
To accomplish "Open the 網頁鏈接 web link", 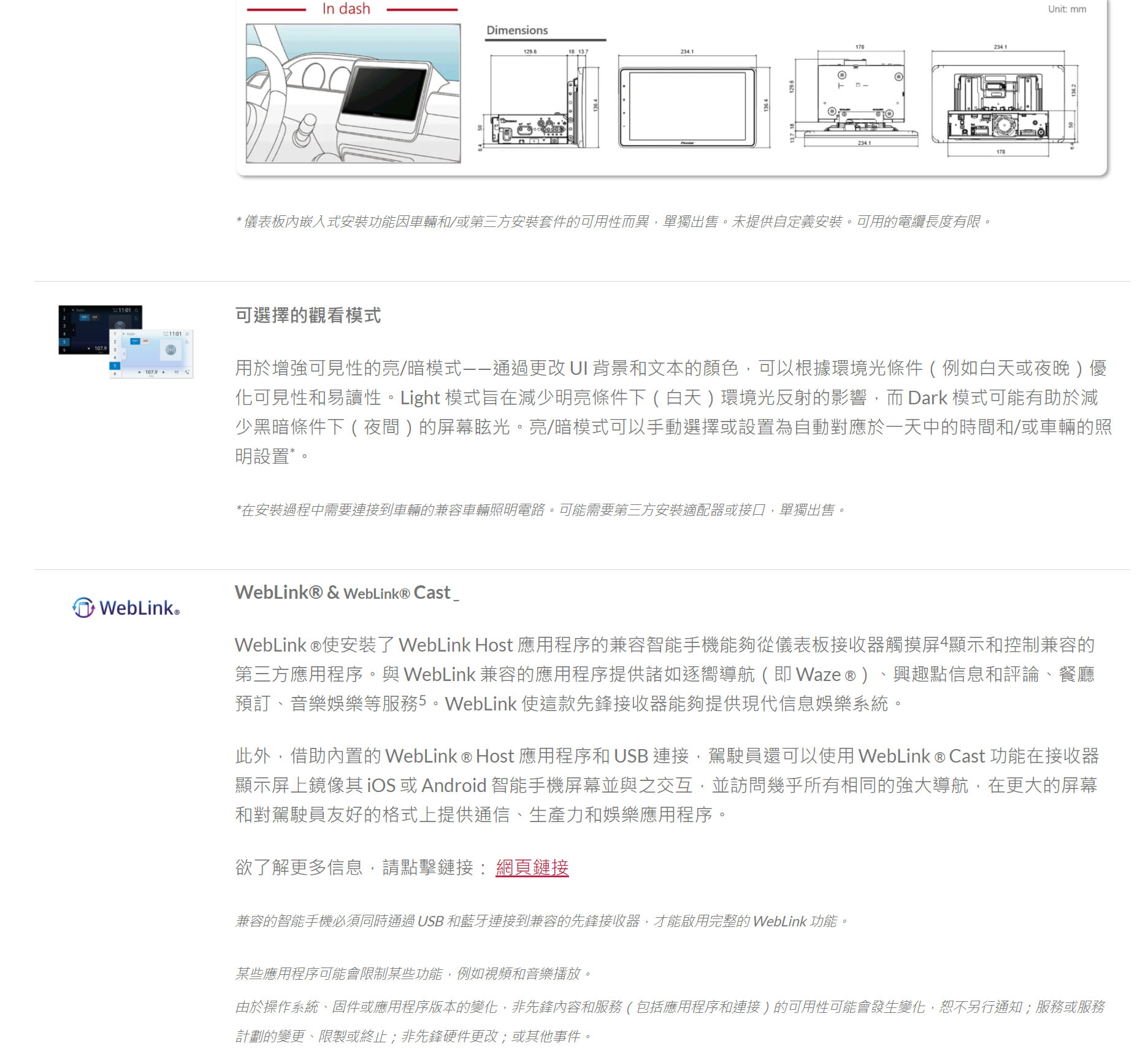I will click(532, 867).
